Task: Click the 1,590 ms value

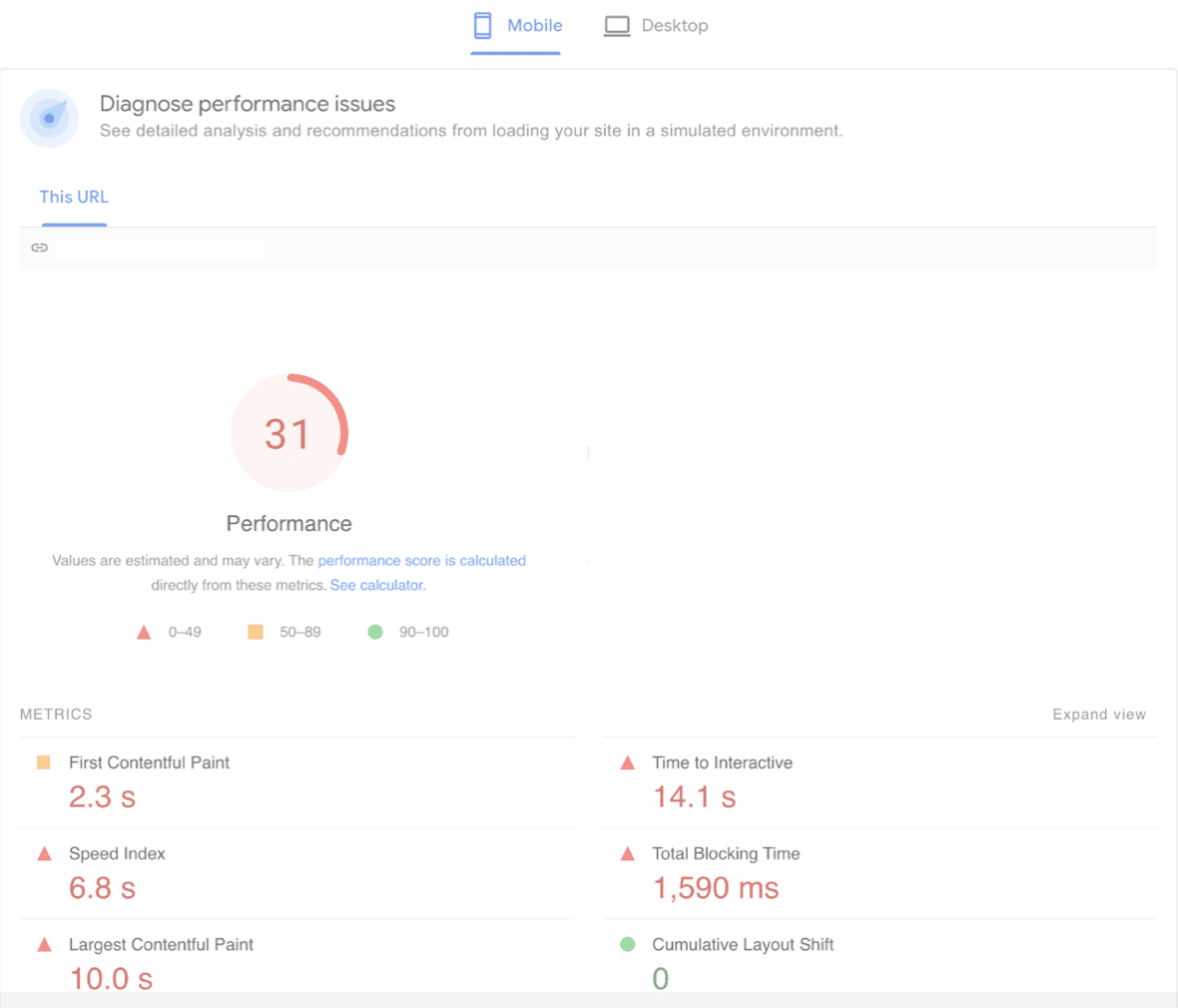Action: tap(715, 888)
